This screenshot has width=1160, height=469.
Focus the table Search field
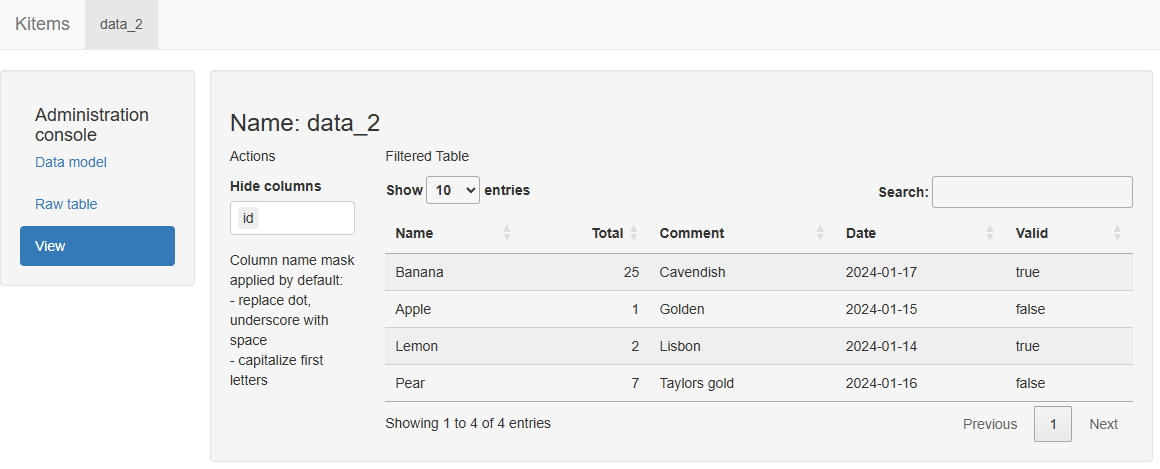click(x=1031, y=192)
